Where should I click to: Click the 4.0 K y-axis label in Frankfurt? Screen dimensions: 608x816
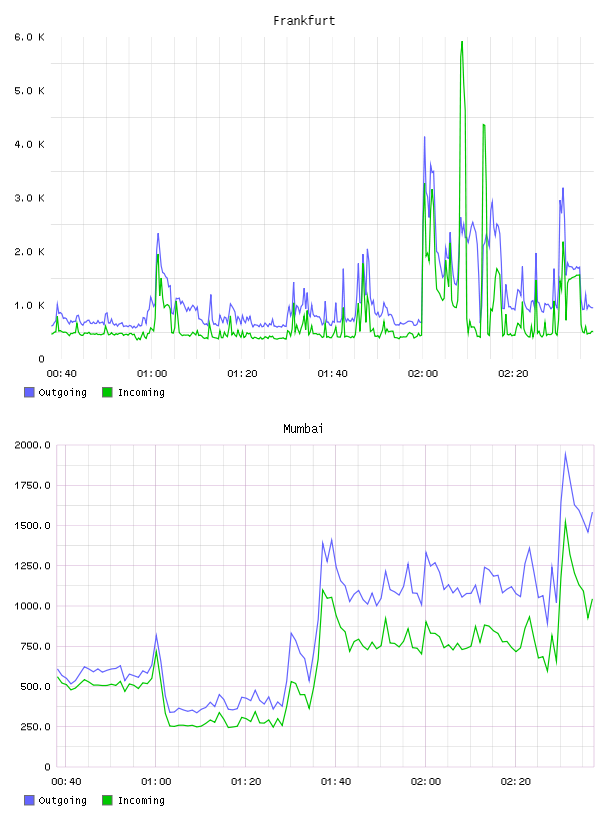(30, 144)
